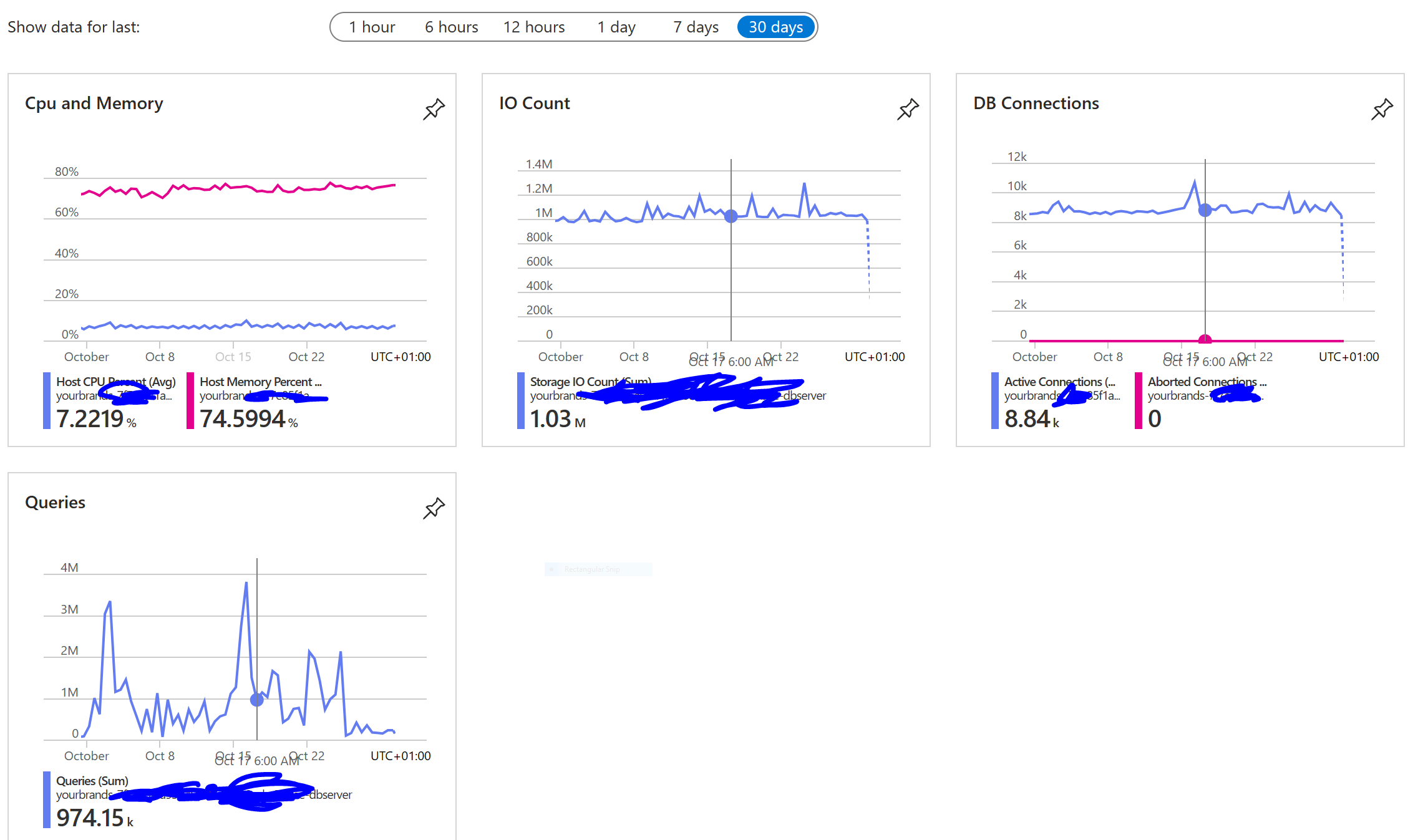Set the range to 7 days
Viewport: 1418px width, 840px height.
696,27
